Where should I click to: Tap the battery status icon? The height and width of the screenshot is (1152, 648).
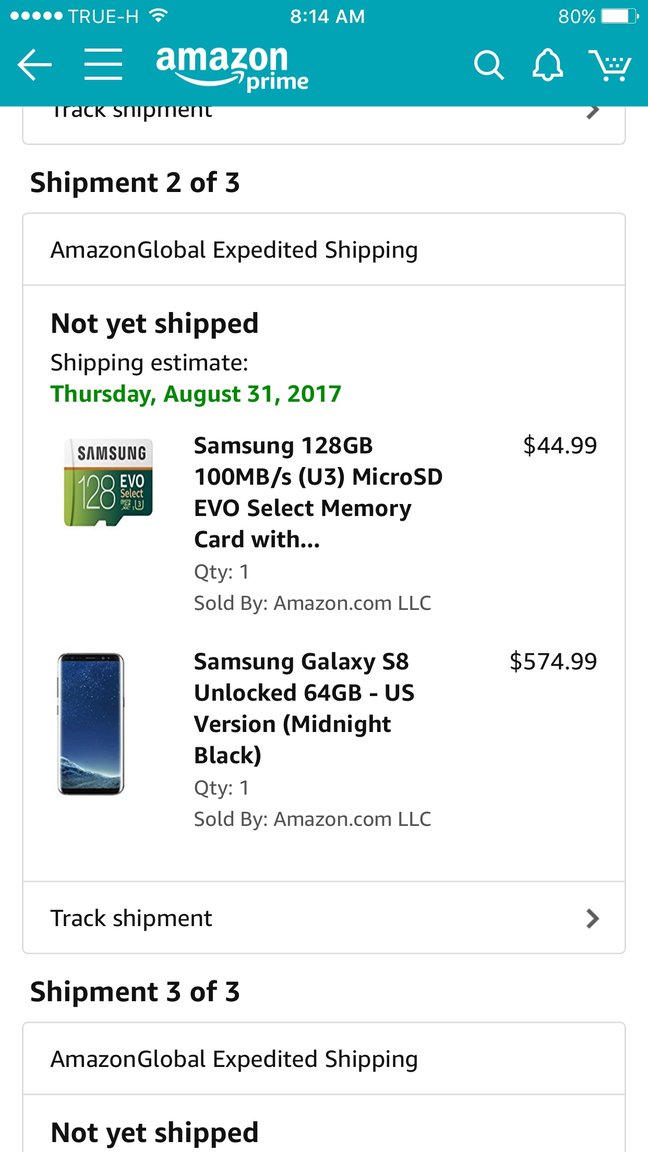(x=620, y=17)
